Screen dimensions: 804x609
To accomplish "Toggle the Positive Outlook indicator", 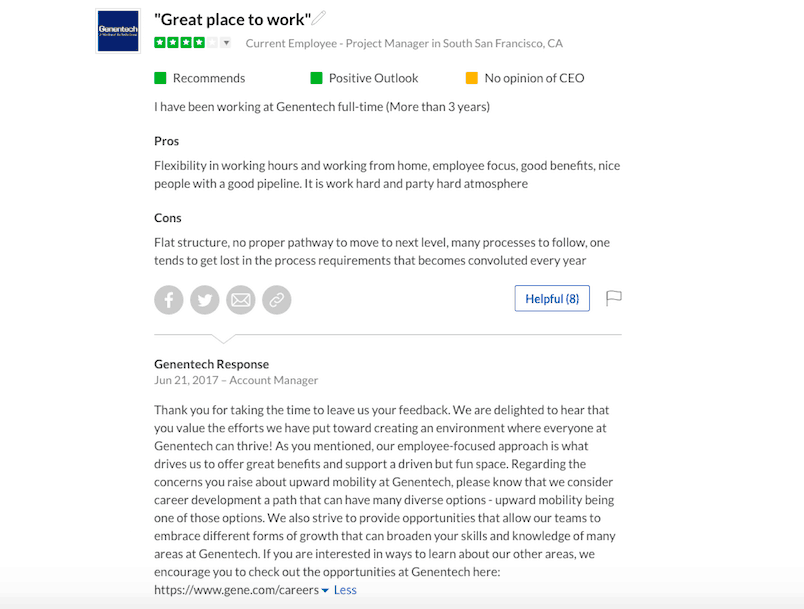I will (x=315, y=77).
